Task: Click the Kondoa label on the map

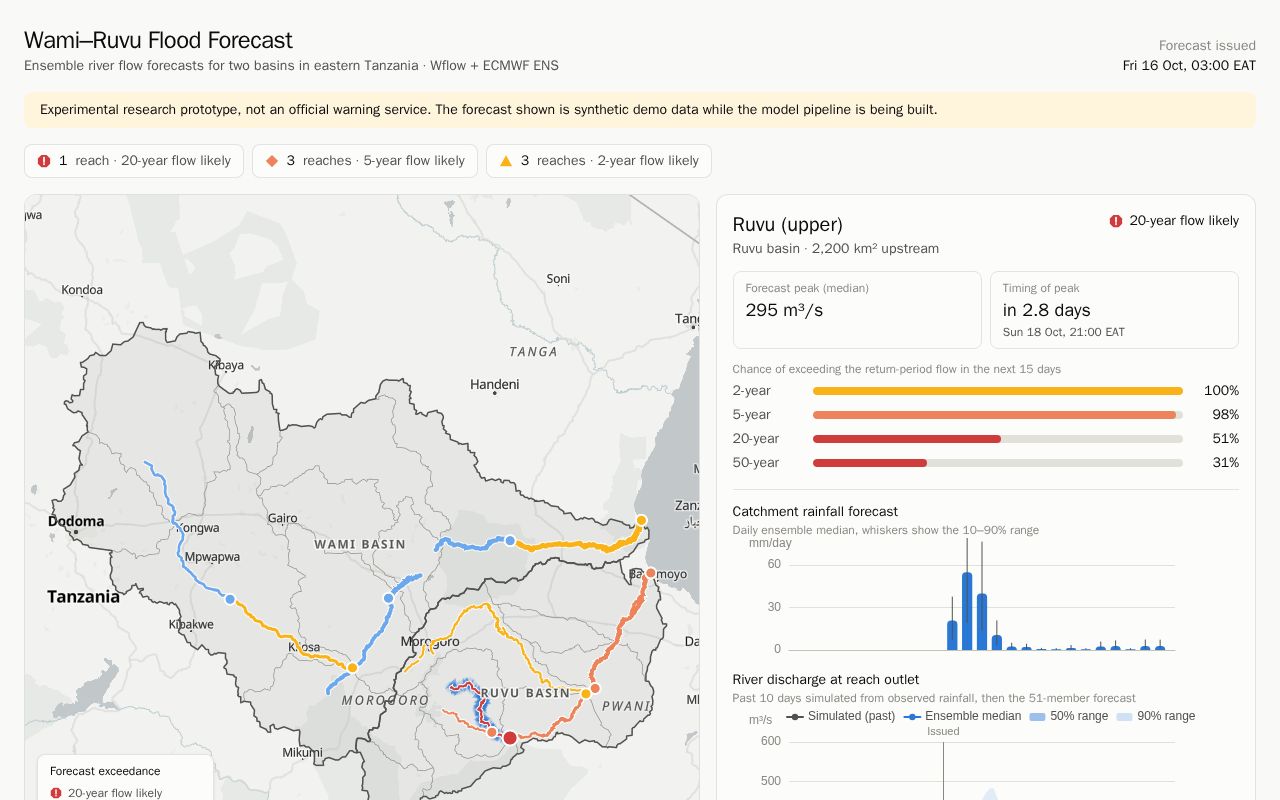Action: 82,290
